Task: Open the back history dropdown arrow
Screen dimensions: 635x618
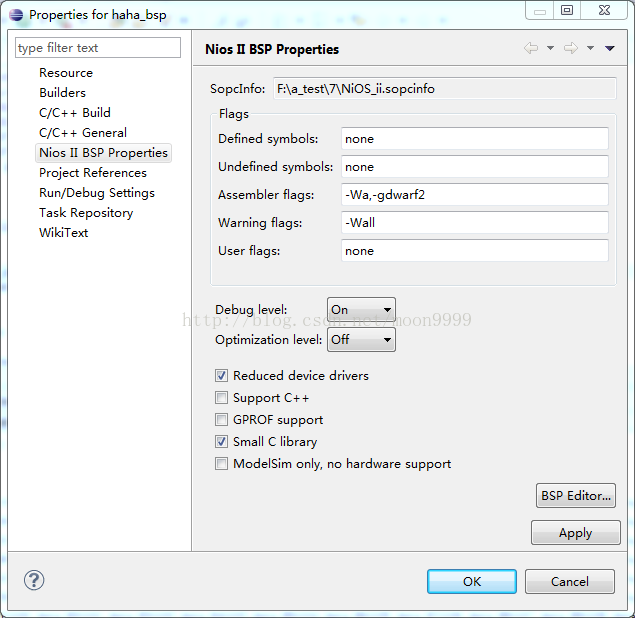Action: click(550, 48)
